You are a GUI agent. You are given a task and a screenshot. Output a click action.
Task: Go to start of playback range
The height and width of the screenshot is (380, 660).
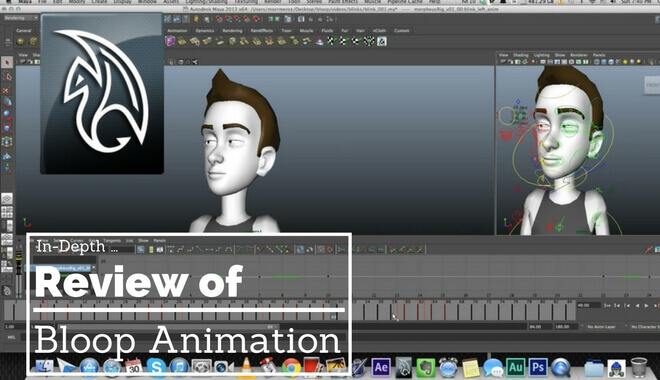pyautogui.click(x=607, y=306)
